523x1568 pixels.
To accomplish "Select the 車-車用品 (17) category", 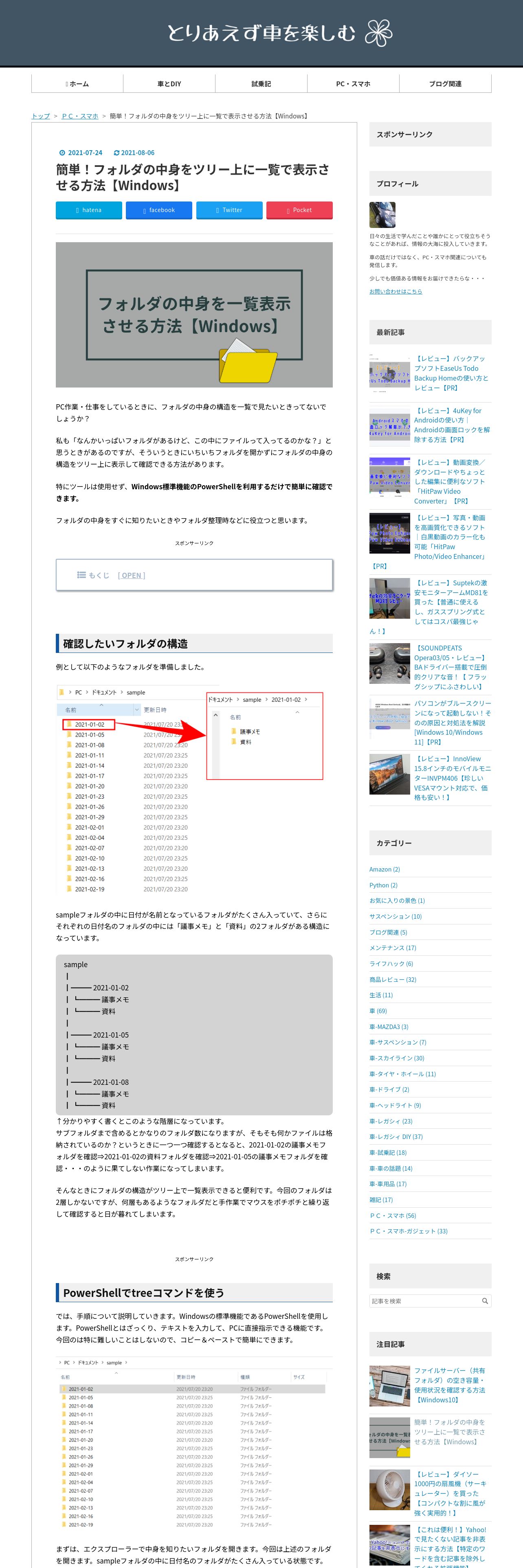I will [388, 1184].
